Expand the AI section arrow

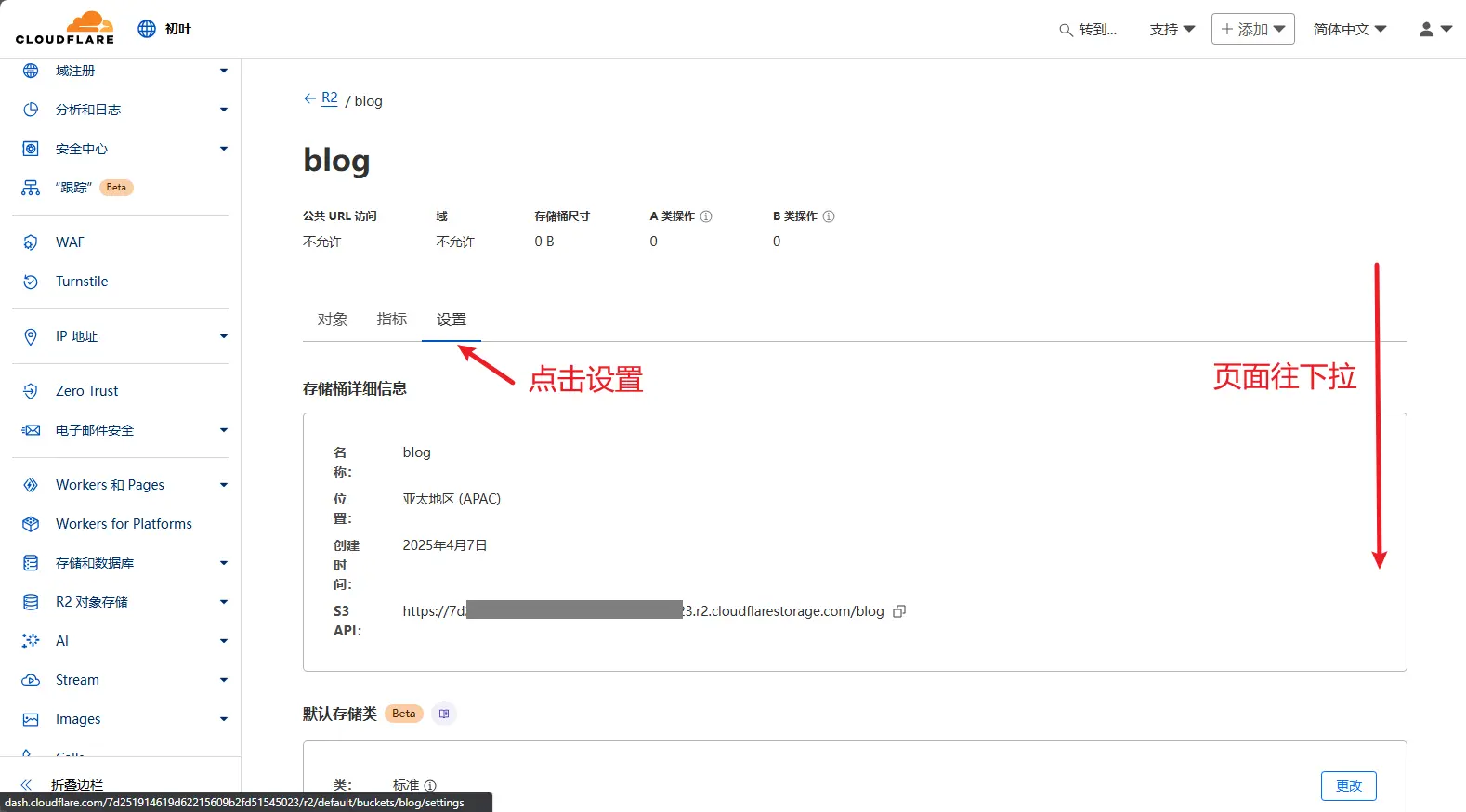click(x=223, y=641)
